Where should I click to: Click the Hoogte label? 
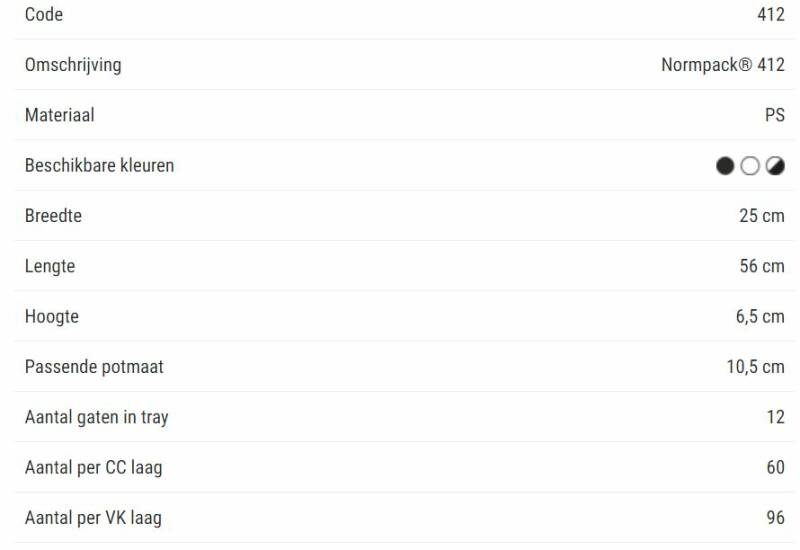[52, 317]
